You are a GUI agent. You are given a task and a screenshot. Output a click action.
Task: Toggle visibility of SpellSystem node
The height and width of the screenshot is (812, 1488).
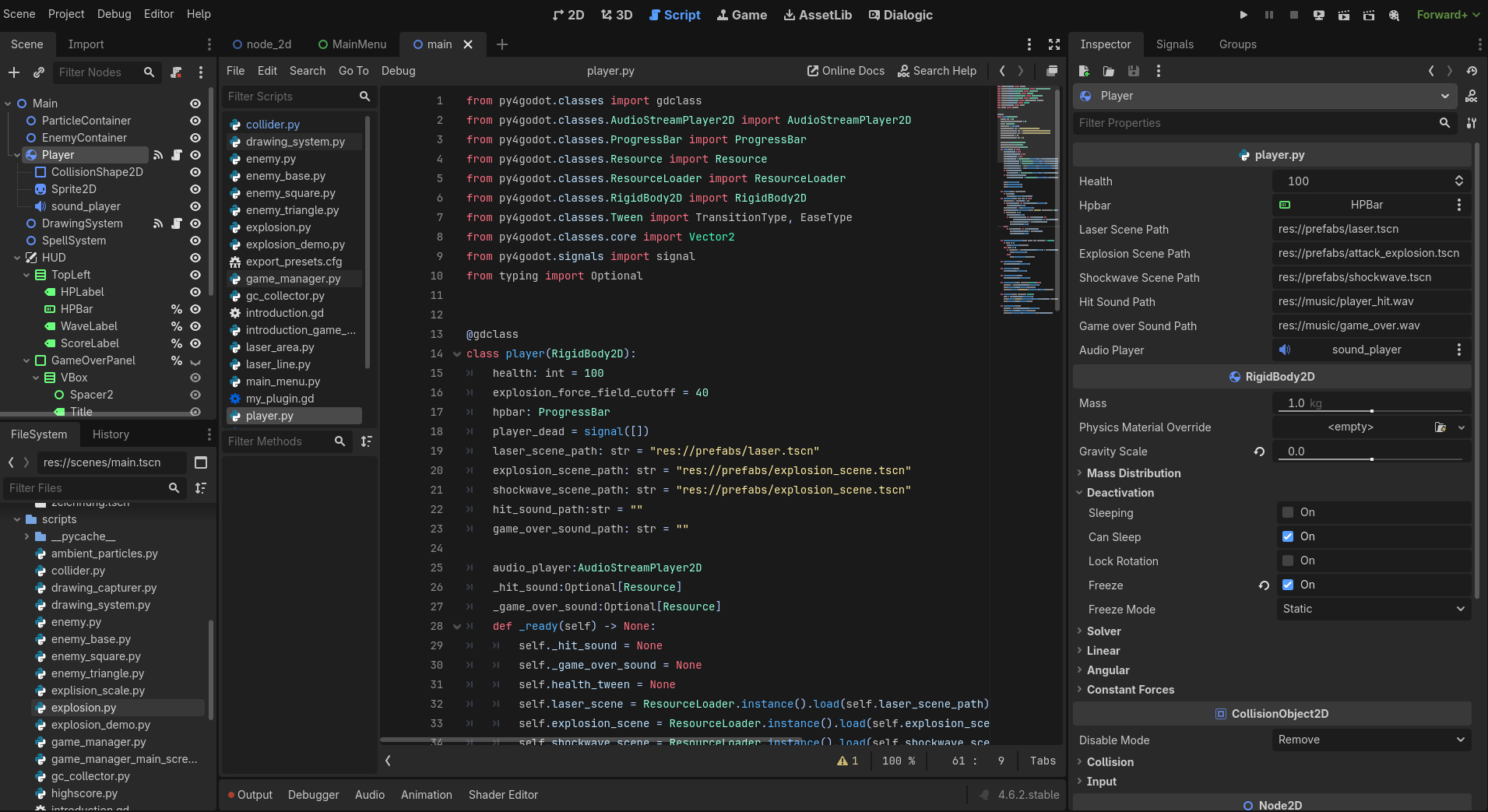pyautogui.click(x=195, y=241)
